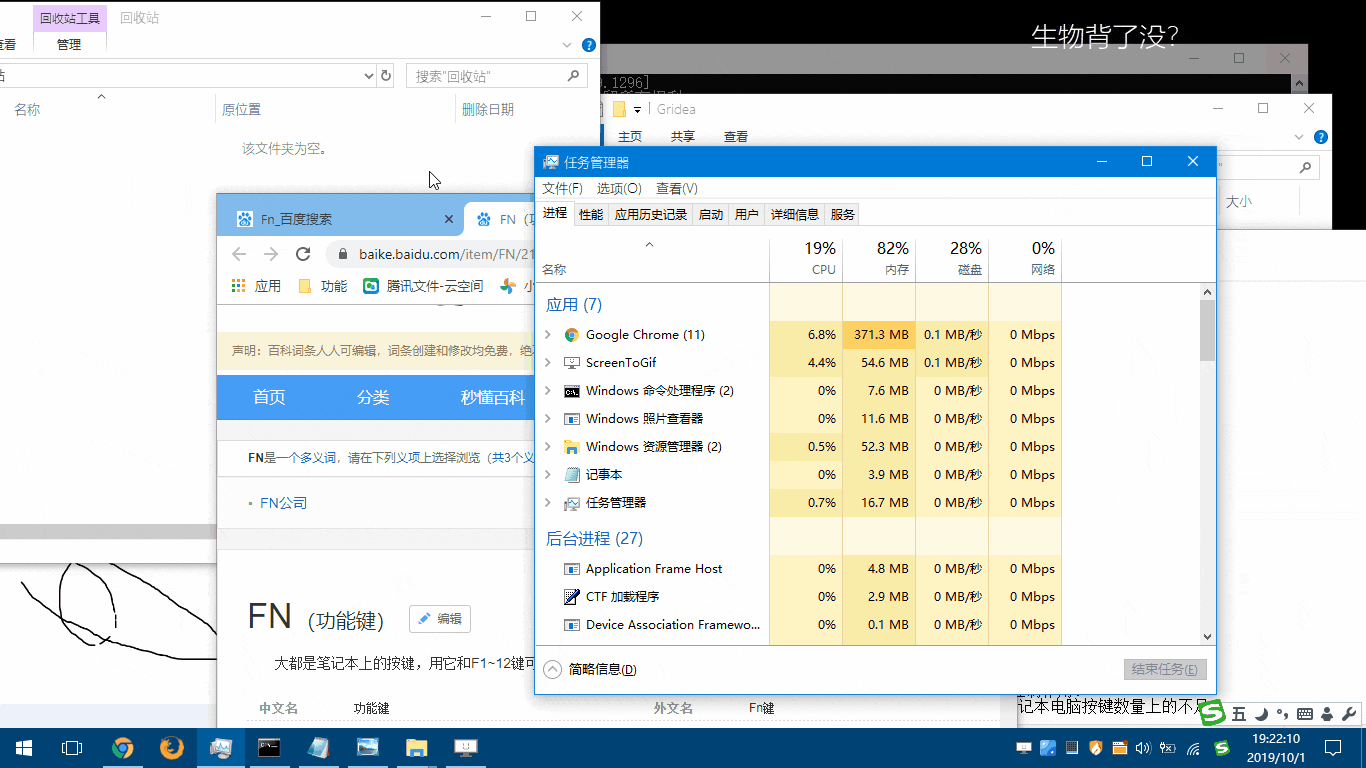Click the Recycle Bin search box
This screenshot has height=768, width=1366.
[496, 76]
